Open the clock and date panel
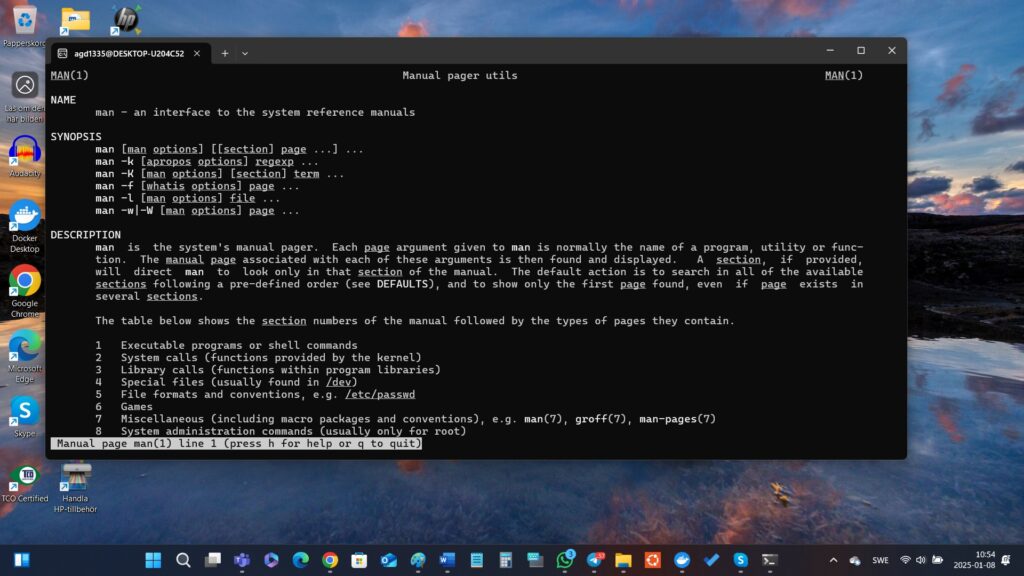The height and width of the screenshot is (576, 1024). 984,560
